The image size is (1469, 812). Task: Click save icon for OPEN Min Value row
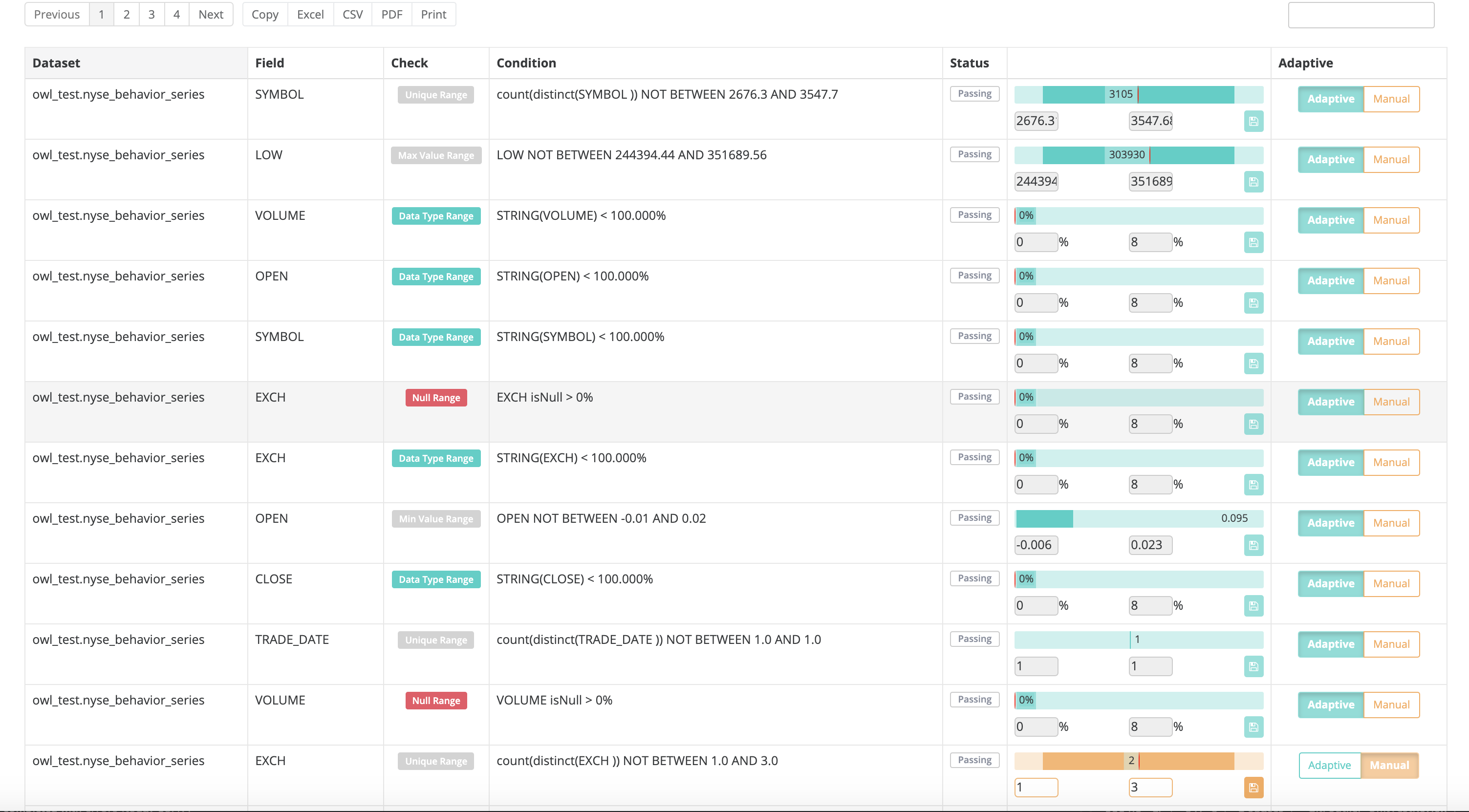(1253, 545)
